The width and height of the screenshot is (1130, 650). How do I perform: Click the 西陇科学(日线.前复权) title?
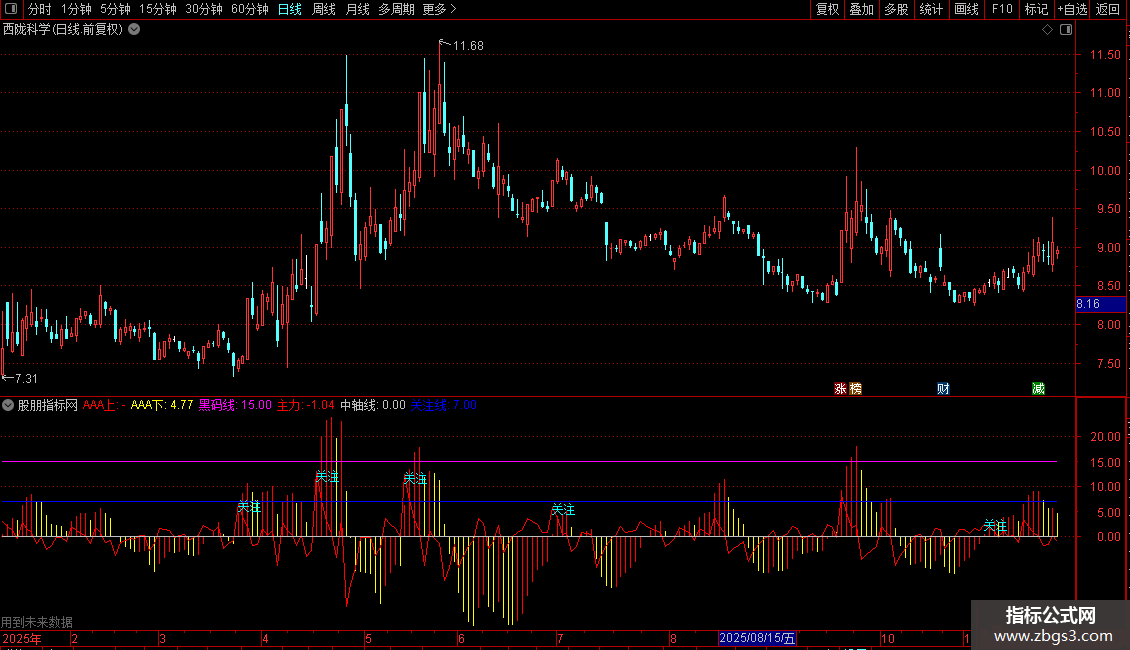pos(63,30)
